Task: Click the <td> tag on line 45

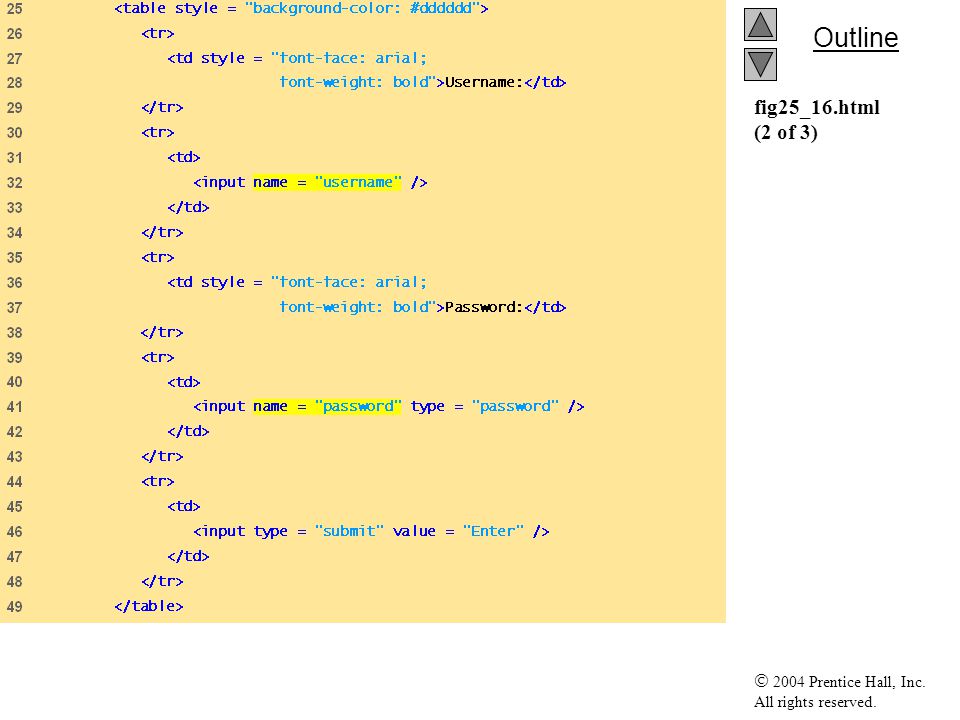Action: (x=184, y=506)
